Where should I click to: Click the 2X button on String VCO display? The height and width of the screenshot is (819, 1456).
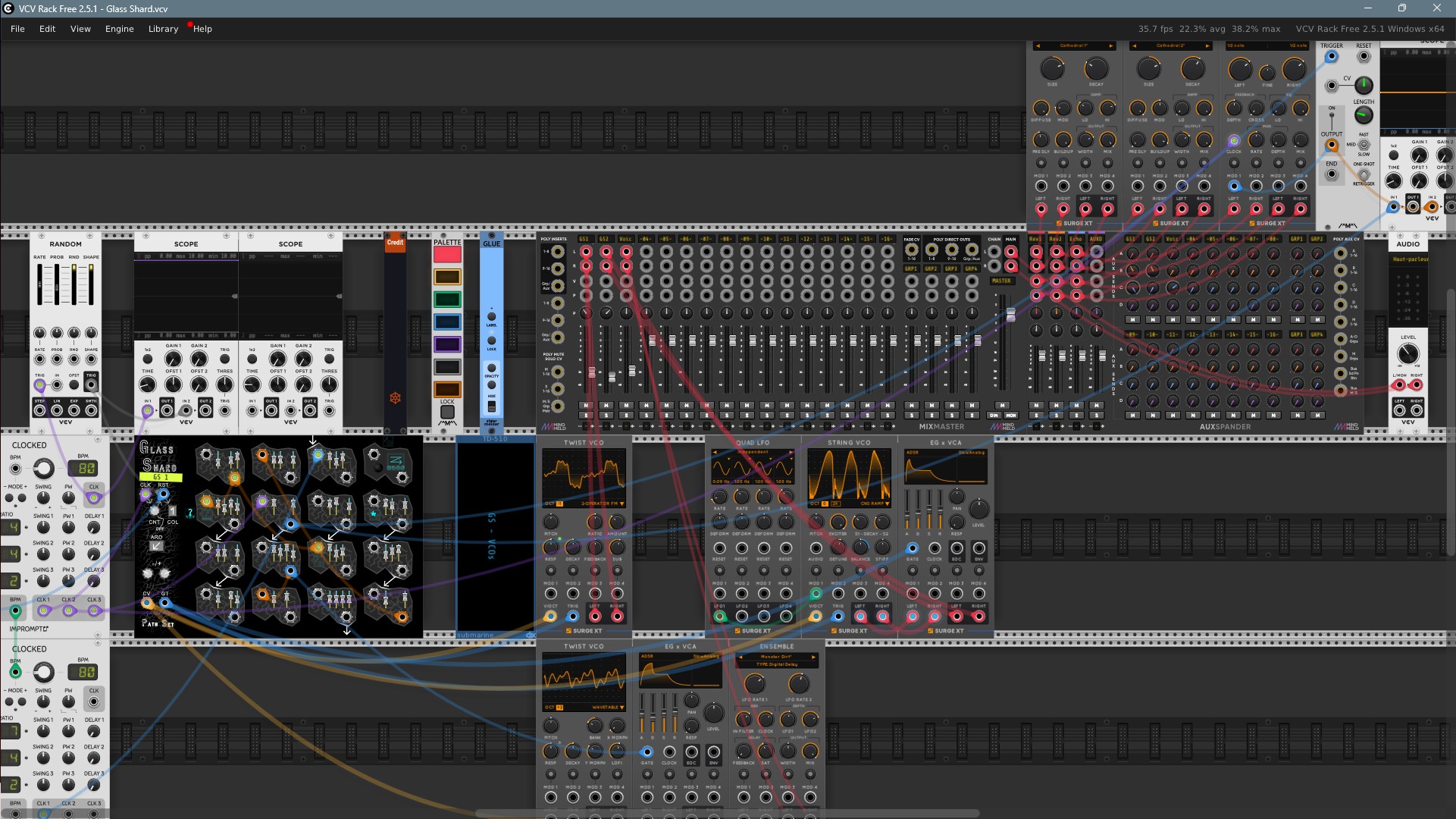point(835,504)
